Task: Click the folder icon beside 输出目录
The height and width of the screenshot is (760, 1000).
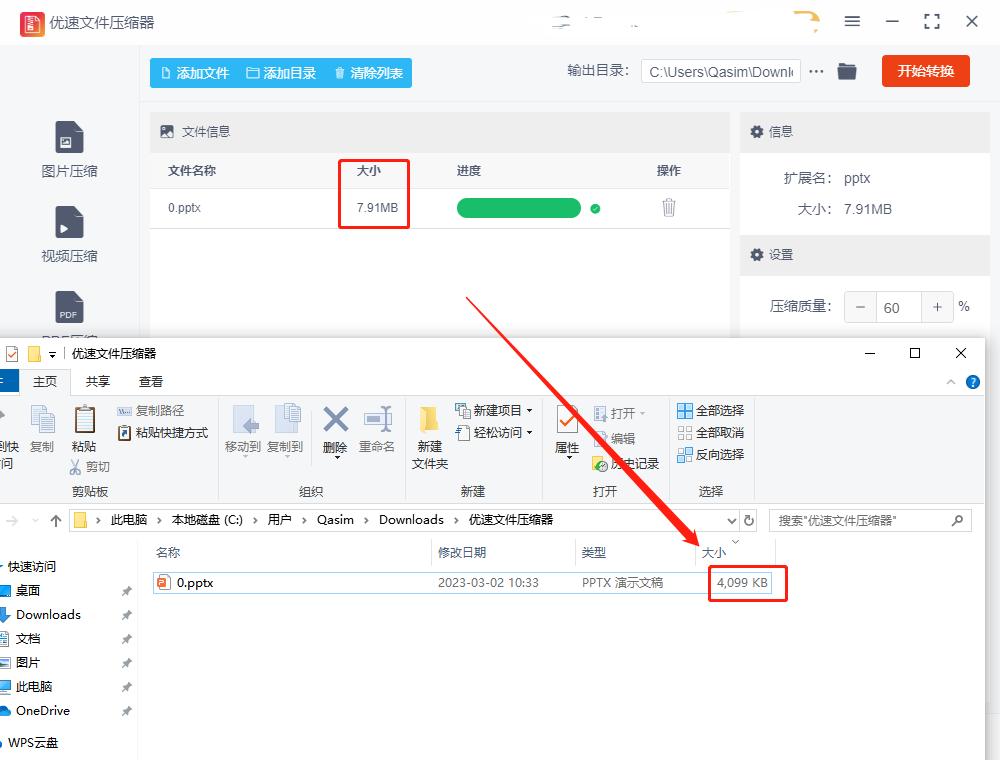Action: point(847,72)
